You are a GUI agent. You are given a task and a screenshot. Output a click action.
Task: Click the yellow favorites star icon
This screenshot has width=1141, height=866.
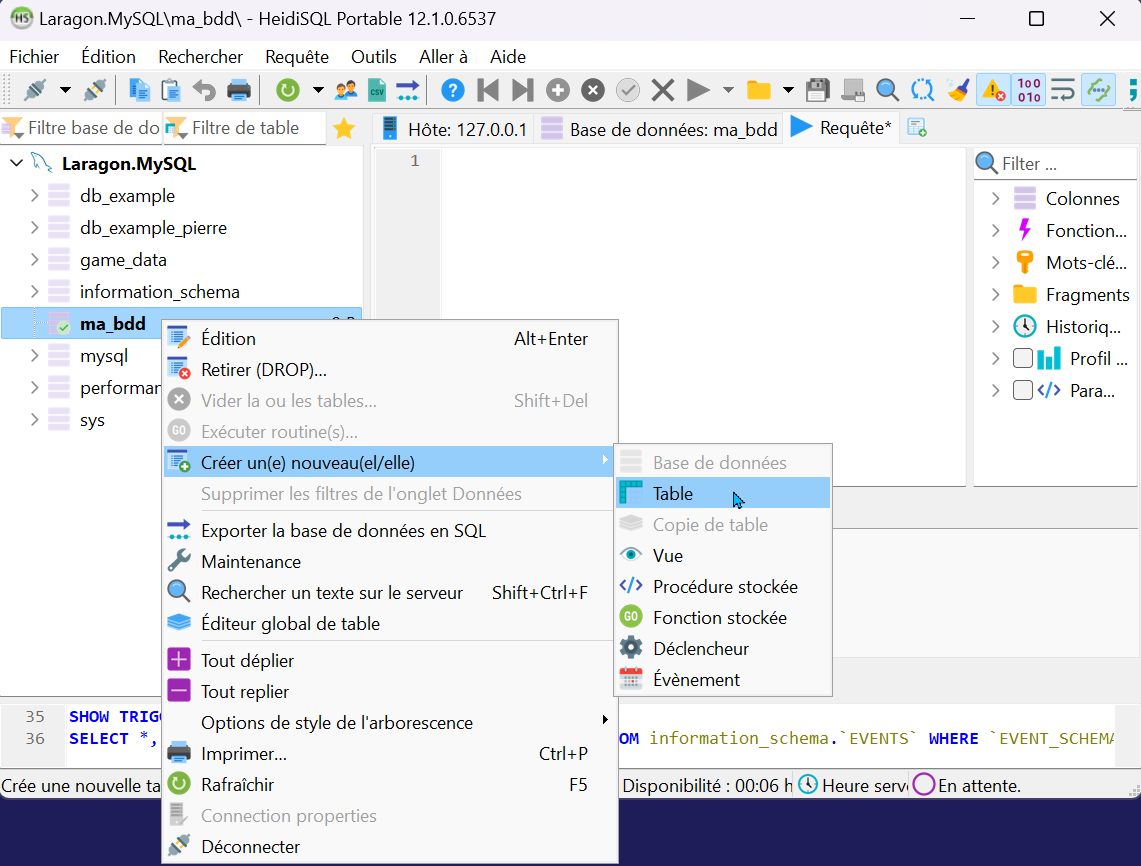(x=343, y=129)
